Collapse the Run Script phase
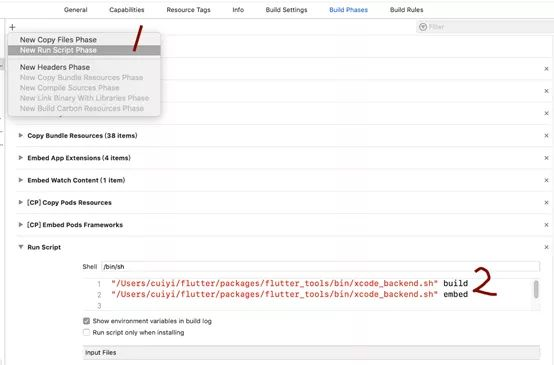This screenshot has height=365, width=554. [x=20, y=247]
